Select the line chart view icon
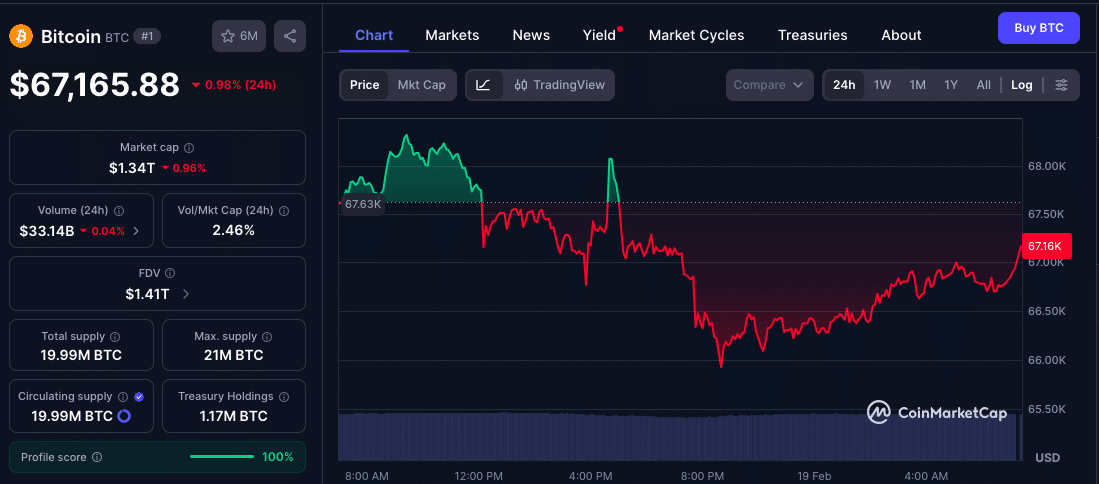Screen dimensions: 1099x484 (484, 85)
